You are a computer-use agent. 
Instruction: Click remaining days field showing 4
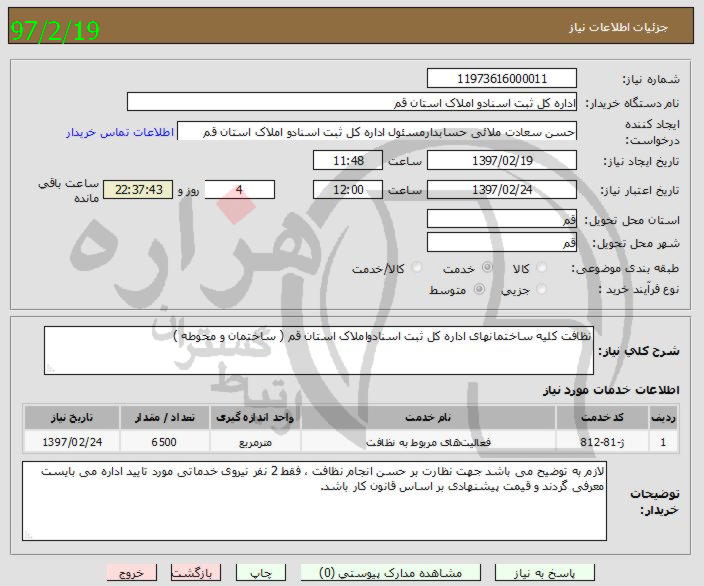pos(240,189)
